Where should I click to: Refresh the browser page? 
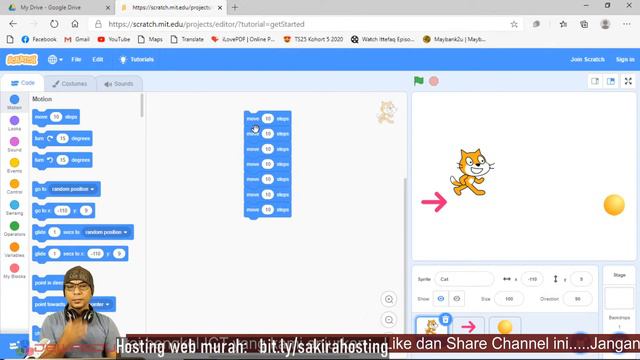[x=54, y=24]
